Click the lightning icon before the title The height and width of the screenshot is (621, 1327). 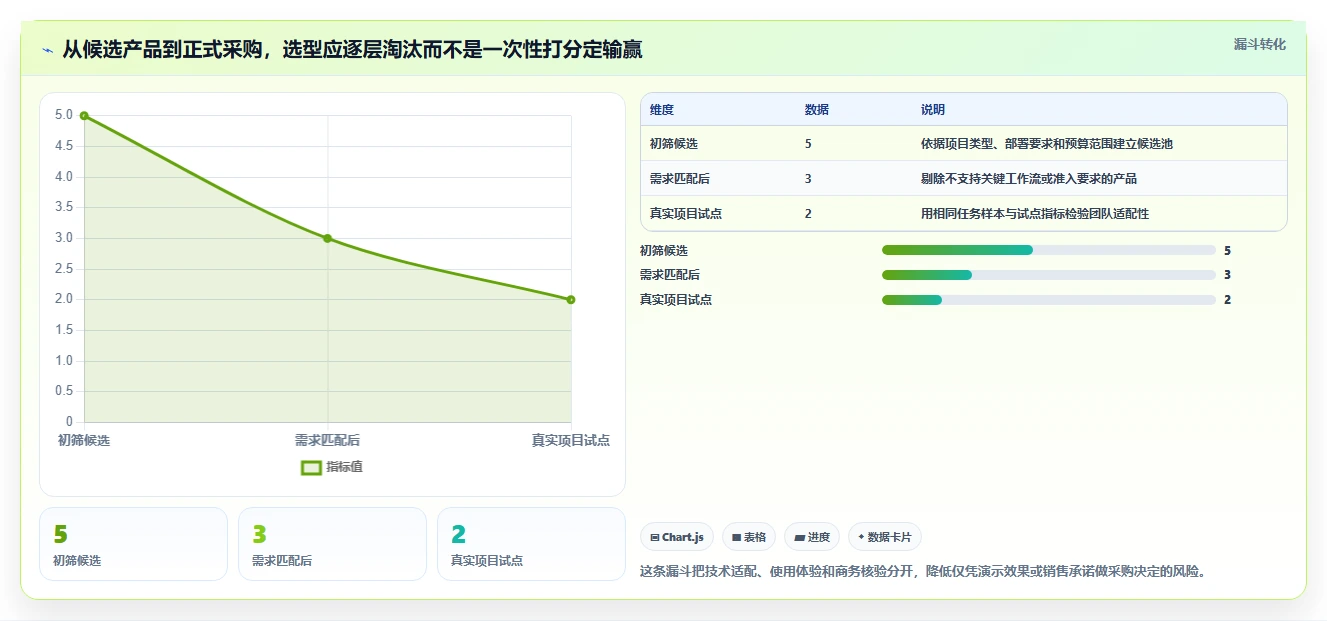pyautogui.click(x=47, y=50)
